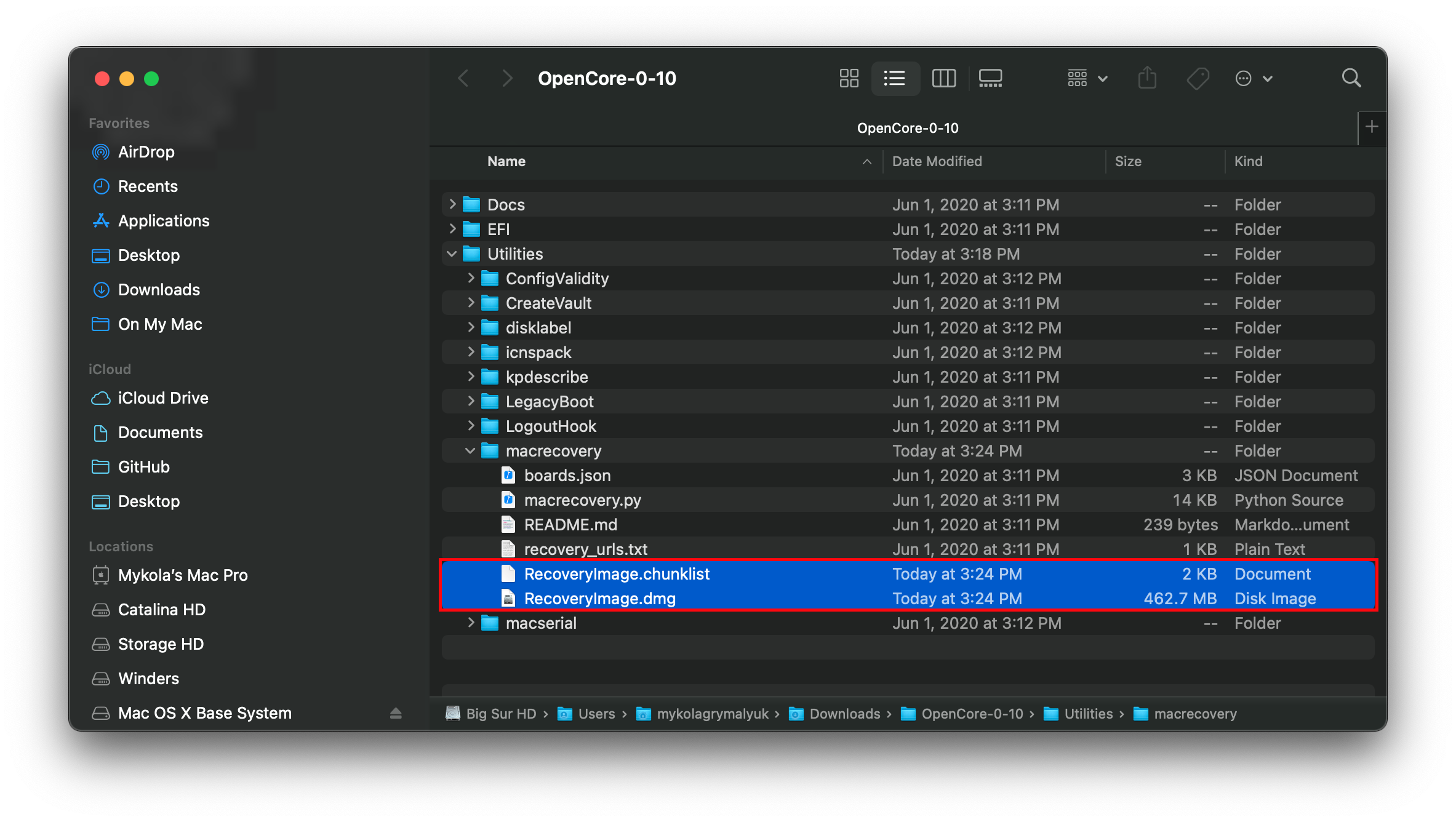Toggle list view mode
Screen dimensions: 1456x822
[895, 78]
